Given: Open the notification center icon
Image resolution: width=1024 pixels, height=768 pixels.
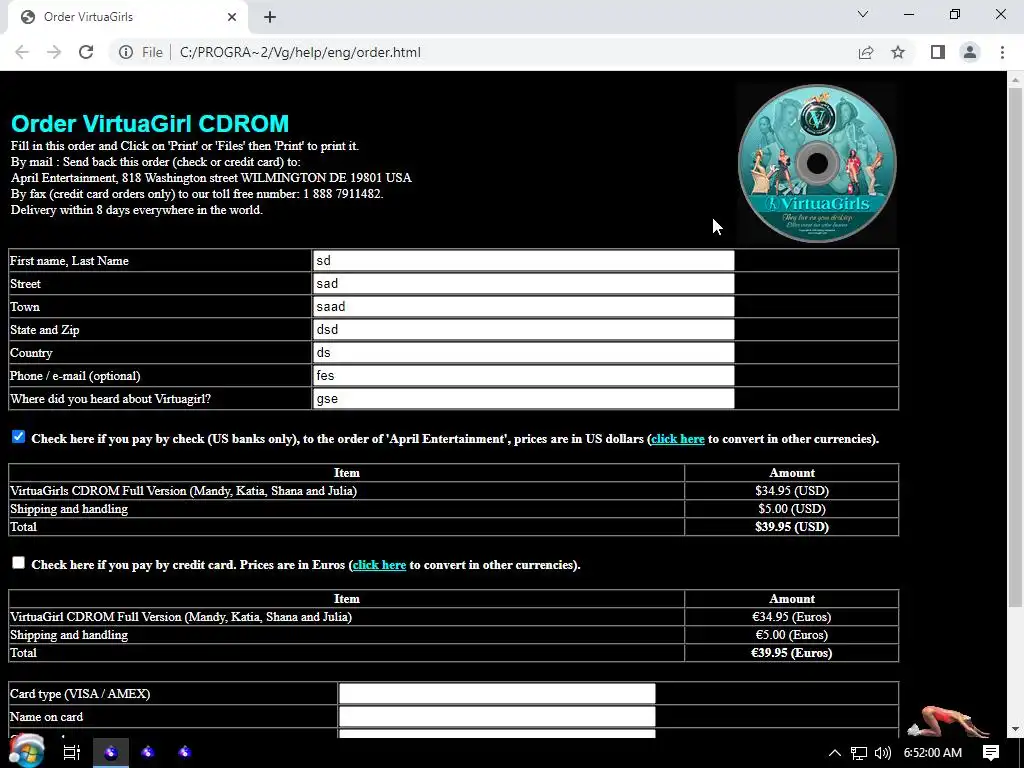Looking at the screenshot, I should tap(991, 752).
